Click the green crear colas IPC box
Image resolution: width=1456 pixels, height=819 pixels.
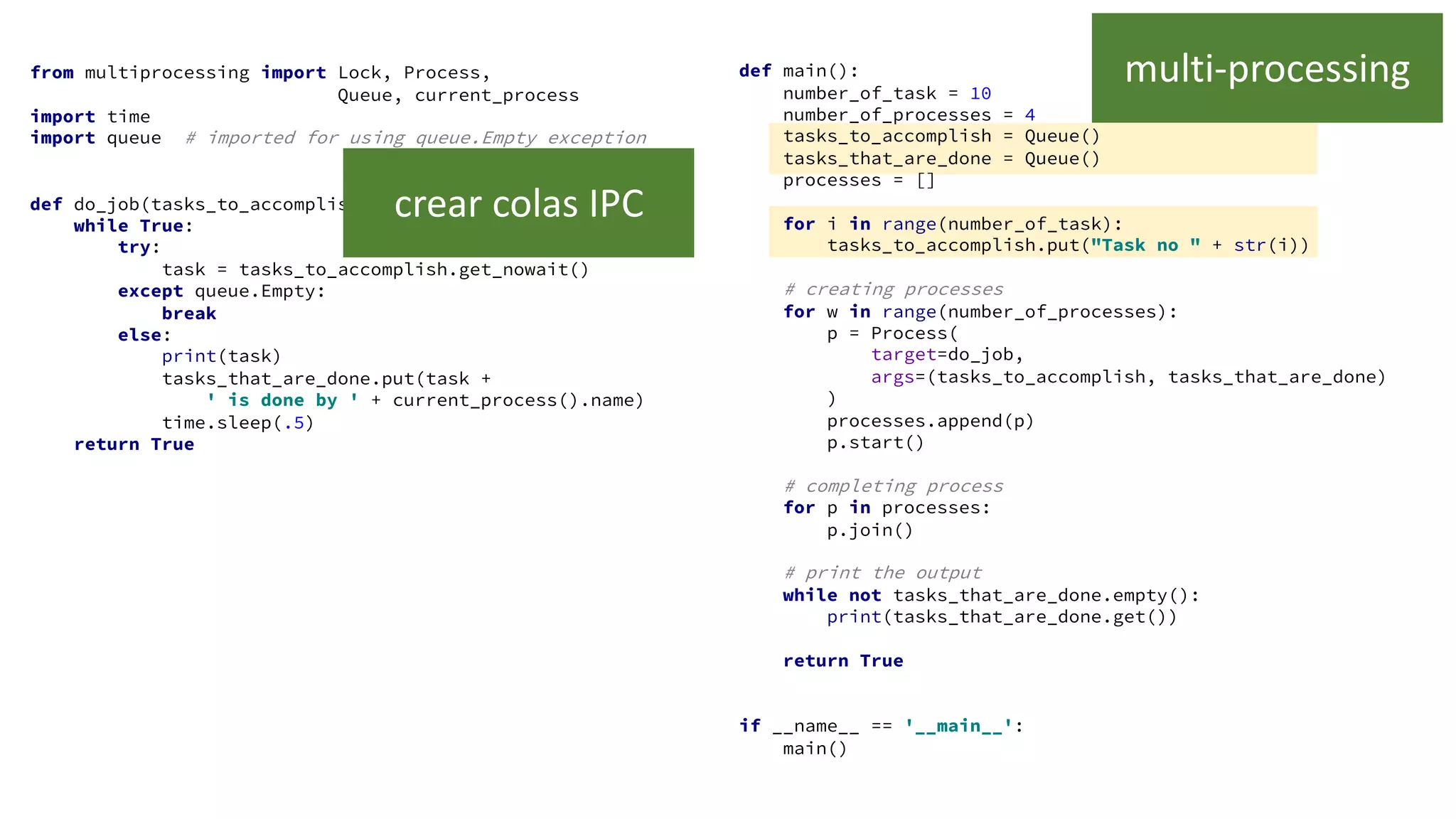point(518,203)
